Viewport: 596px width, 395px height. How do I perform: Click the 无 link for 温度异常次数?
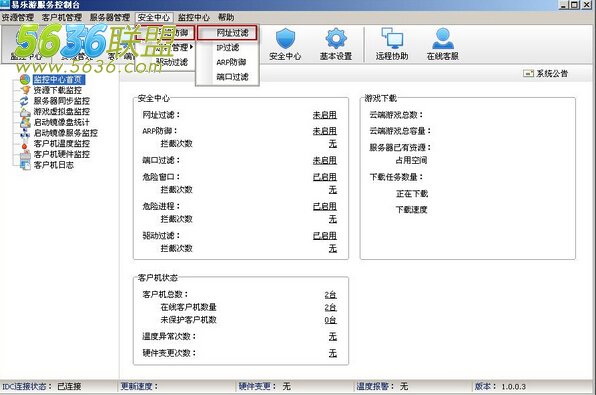pos(333,336)
